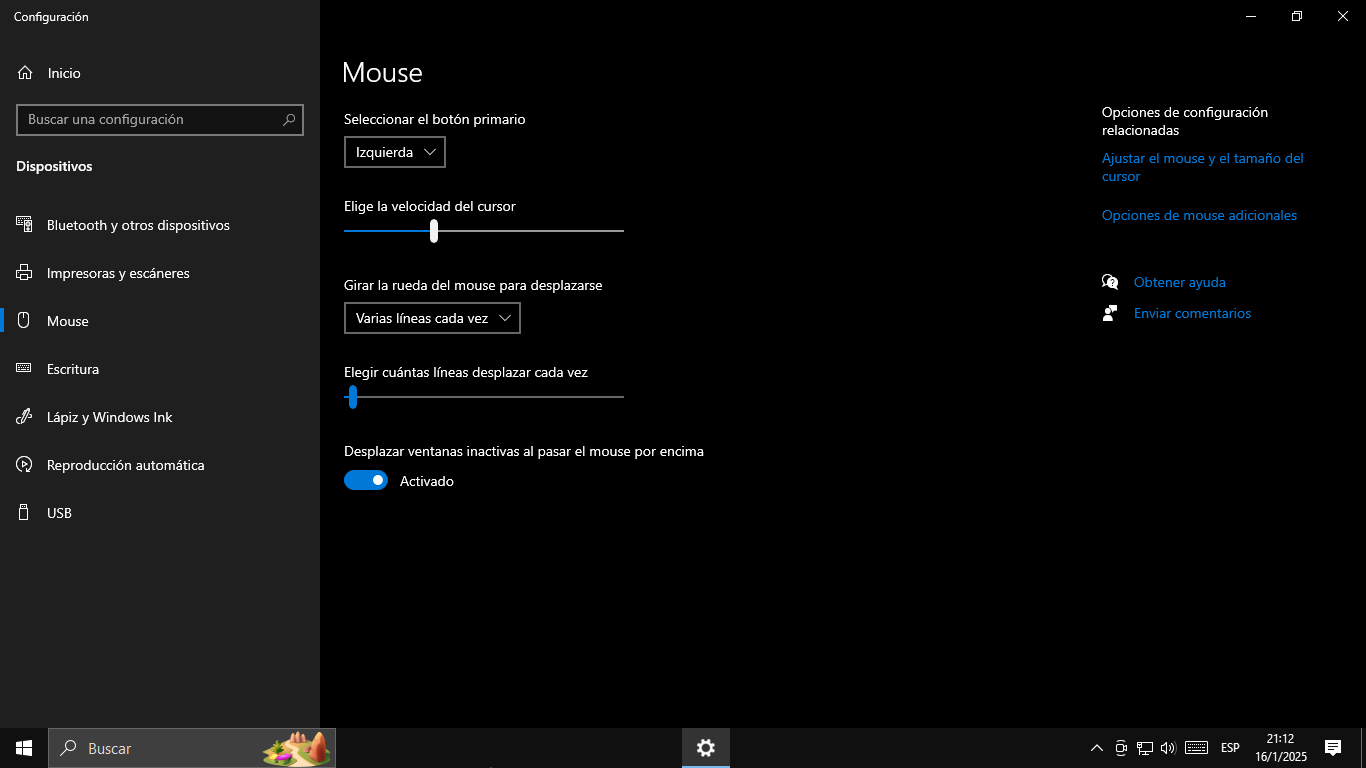
Task: Select Mouse in the sidebar menu
Action: [68, 321]
